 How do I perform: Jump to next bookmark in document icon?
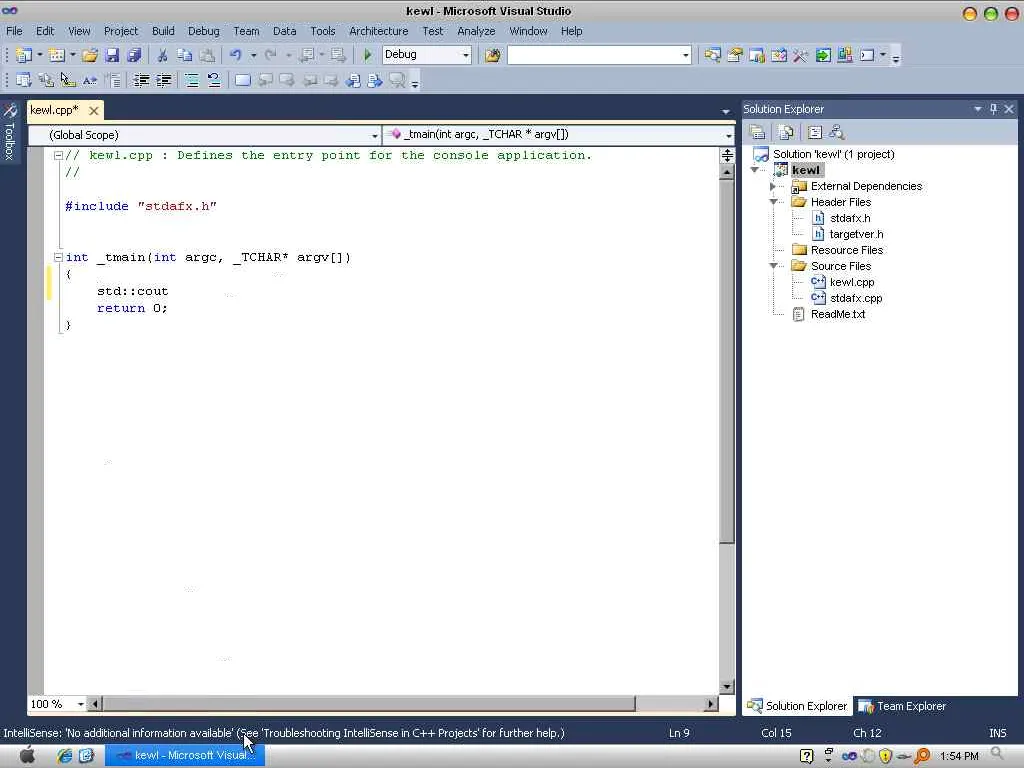(374, 80)
